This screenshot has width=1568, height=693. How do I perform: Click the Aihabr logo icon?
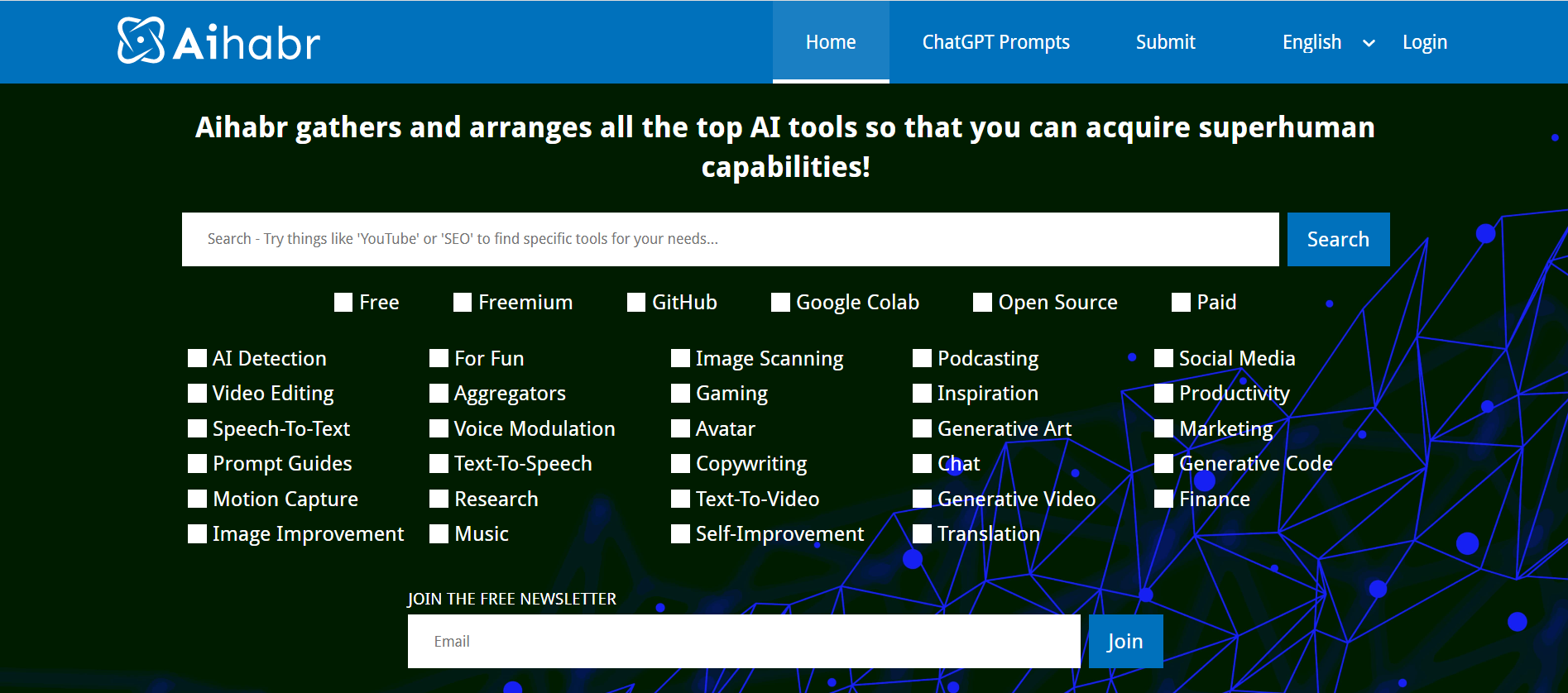click(x=141, y=41)
